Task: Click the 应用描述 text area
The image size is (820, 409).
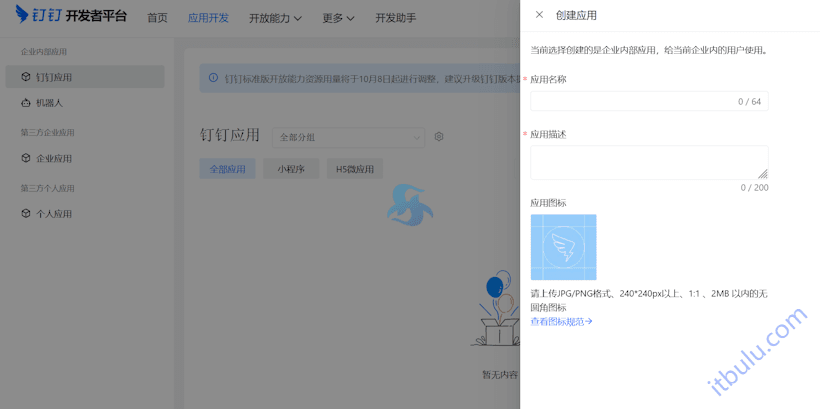Action: tap(650, 163)
